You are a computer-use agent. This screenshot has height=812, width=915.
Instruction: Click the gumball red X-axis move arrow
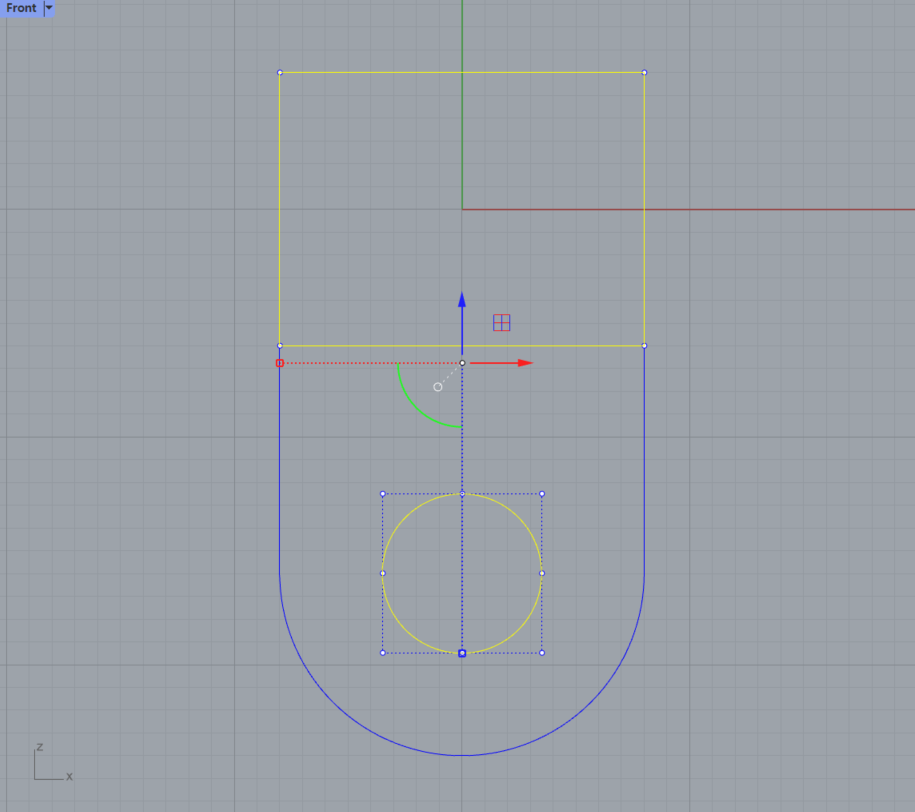pyautogui.click(x=501, y=363)
